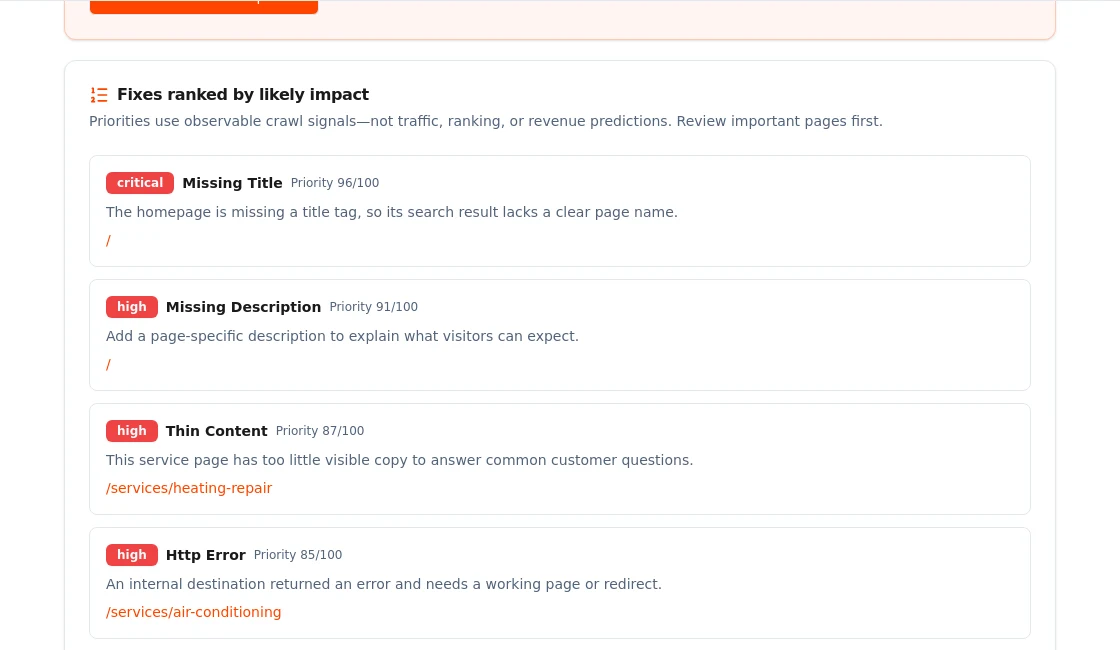Click the Priority 91/100 score
Screen dimensions: 1120x650
coord(374,307)
